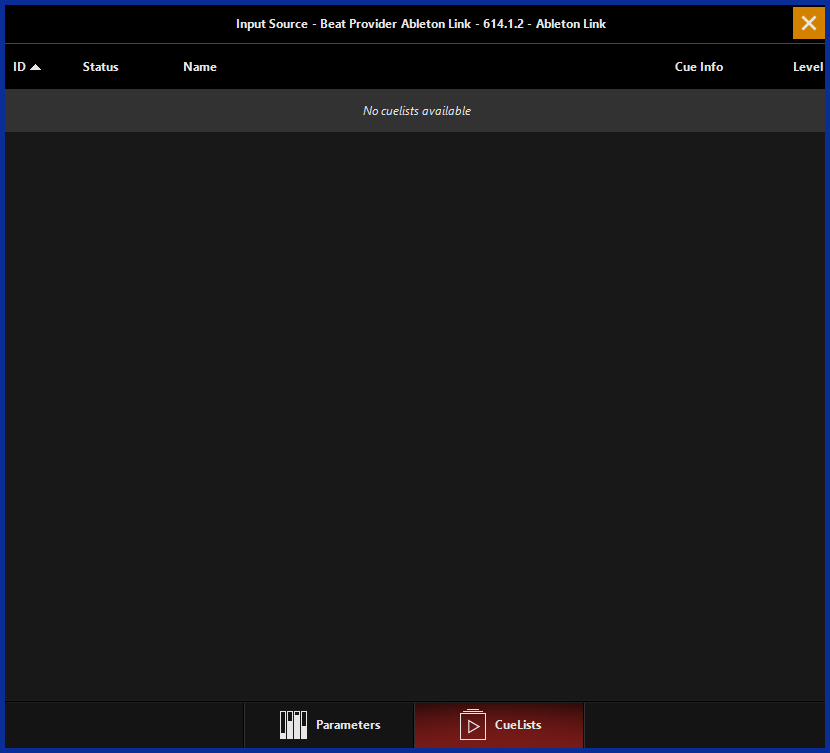Click the CueLists play icon
This screenshot has width=830, height=753.
coord(473,724)
